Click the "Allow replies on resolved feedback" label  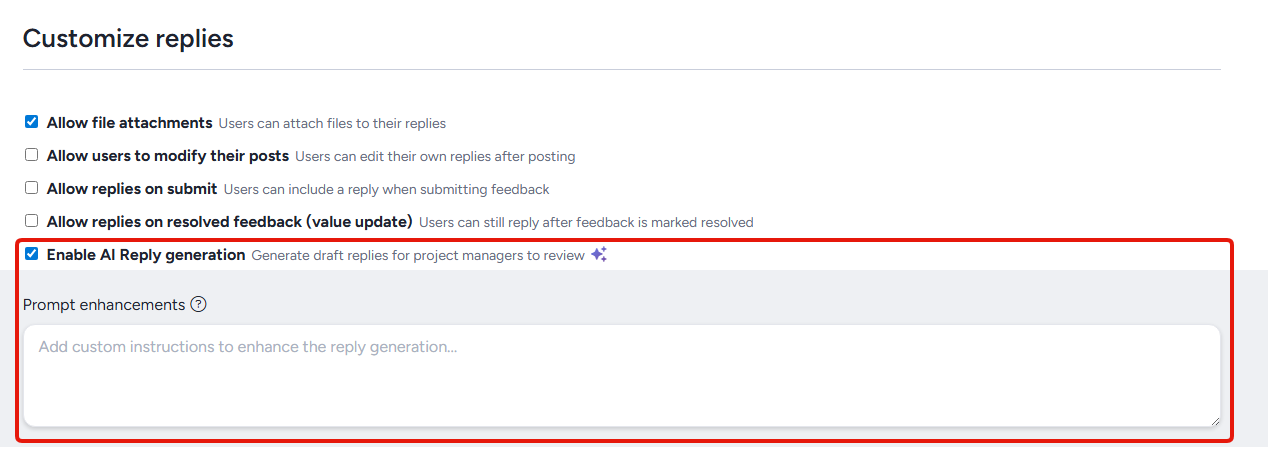click(229, 222)
